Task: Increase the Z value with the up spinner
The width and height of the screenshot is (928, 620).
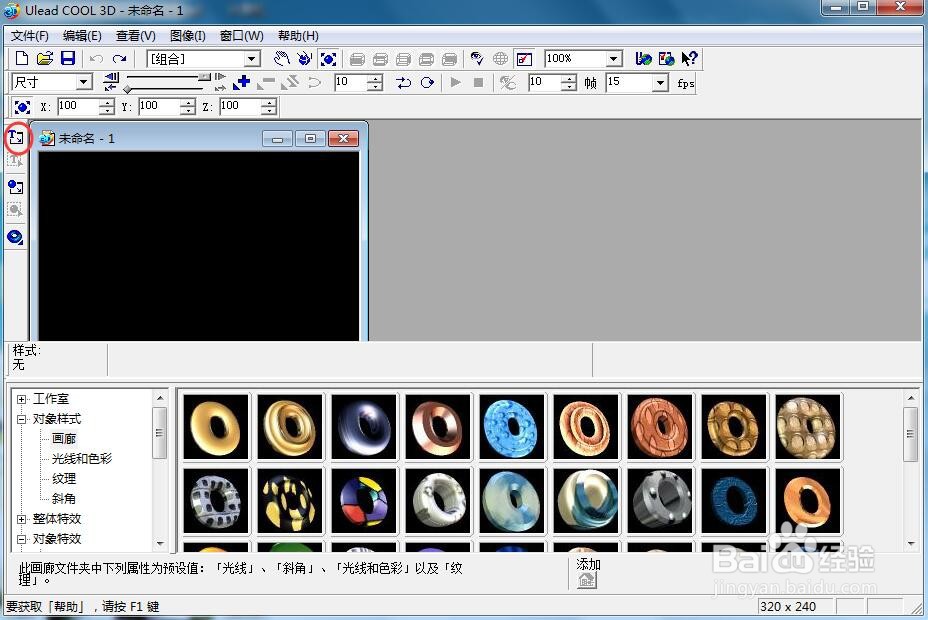Action: tap(269, 103)
